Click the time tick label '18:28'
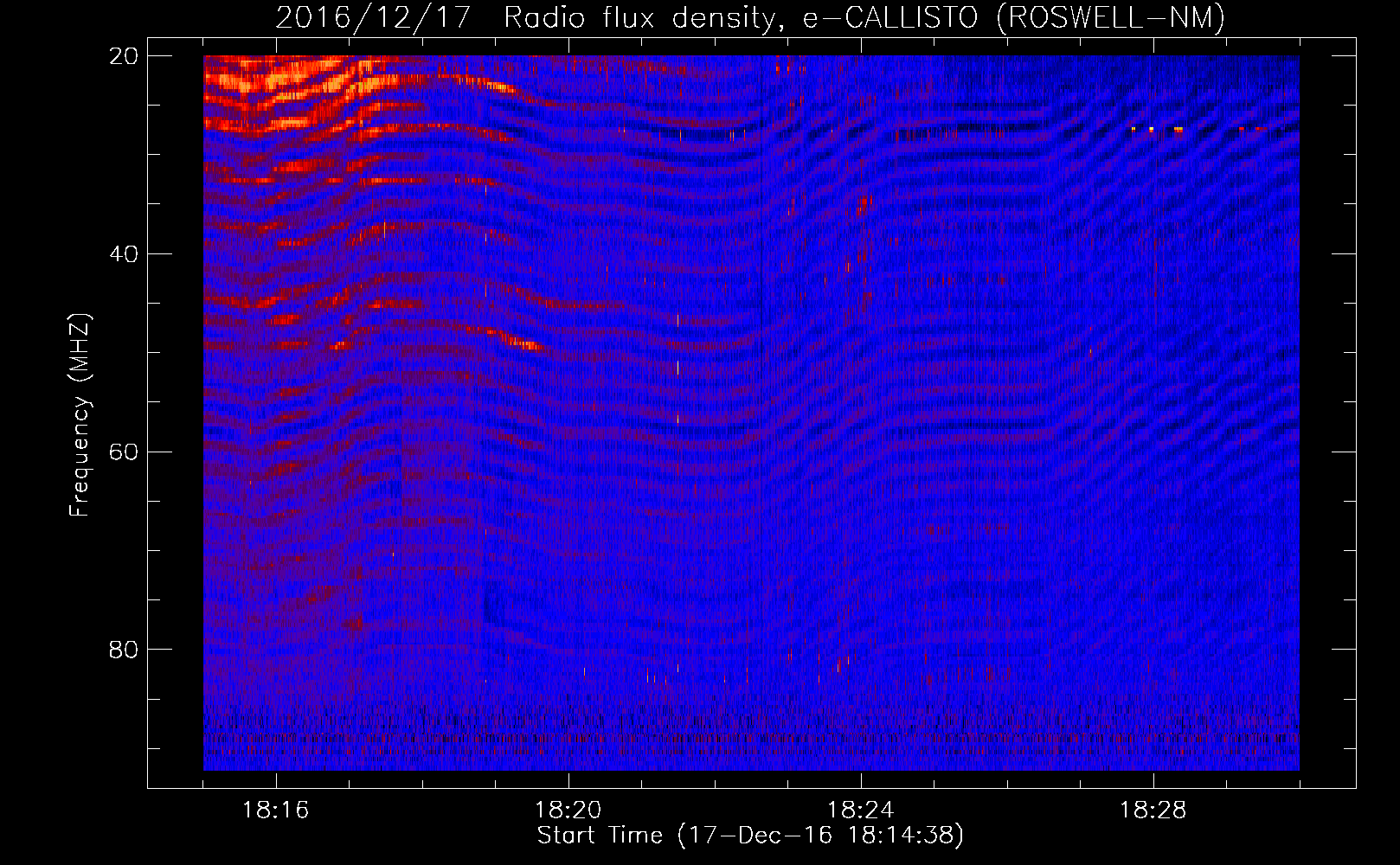 coord(1153,811)
